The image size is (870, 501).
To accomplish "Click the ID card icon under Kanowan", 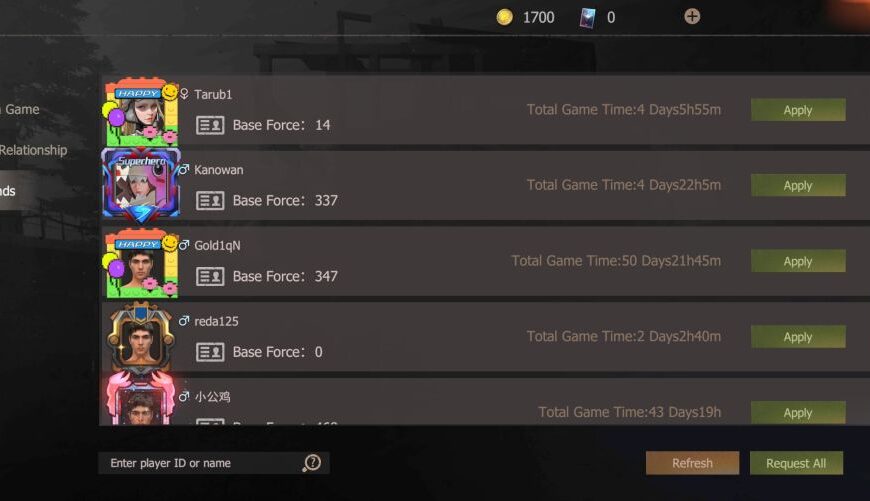I will click(210, 200).
